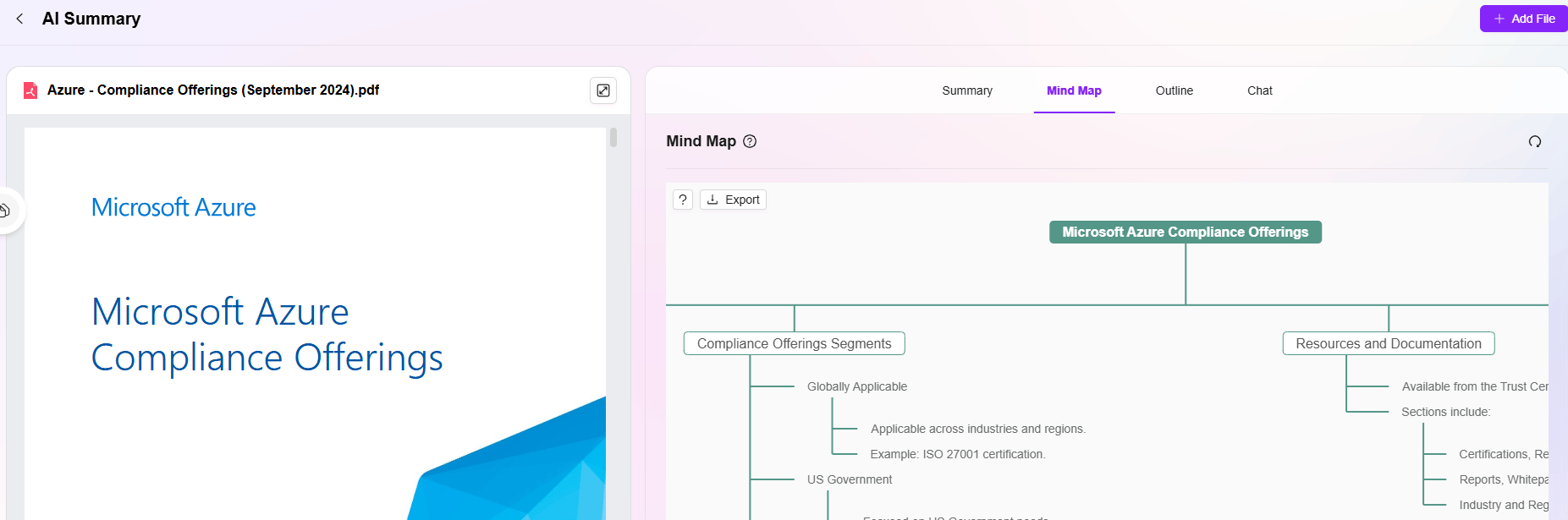This screenshot has width=1568, height=520.
Task: Open the PDF in expanded view icon
Action: (x=603, y=90)
